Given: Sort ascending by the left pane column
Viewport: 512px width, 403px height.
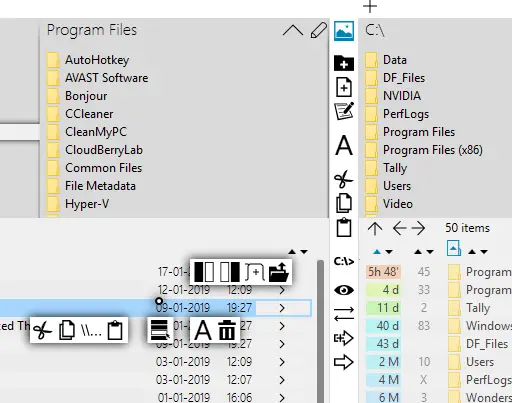Looking at the screenshot, I should 292,252.
